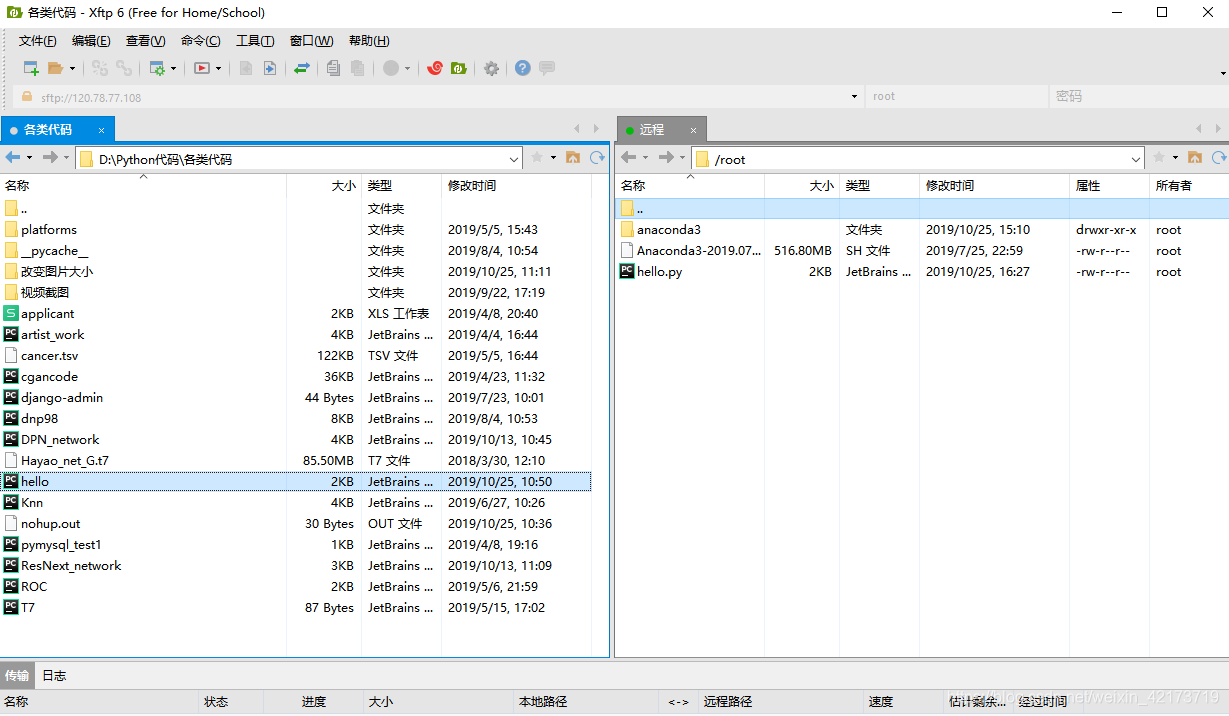Screen dimensions: 1229x716
Task: Click the file with blue right-arrow transfer icon
Action: pos(270,68)
